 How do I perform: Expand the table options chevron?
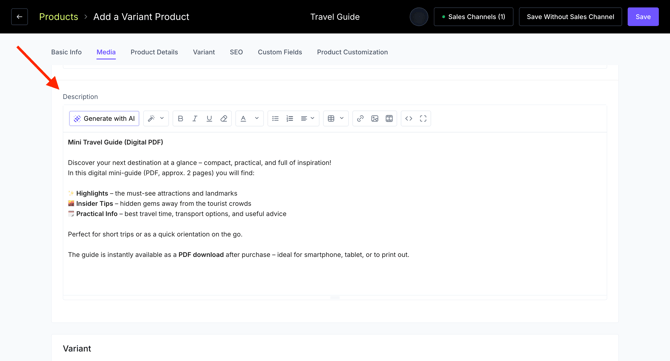coord(342,118)
